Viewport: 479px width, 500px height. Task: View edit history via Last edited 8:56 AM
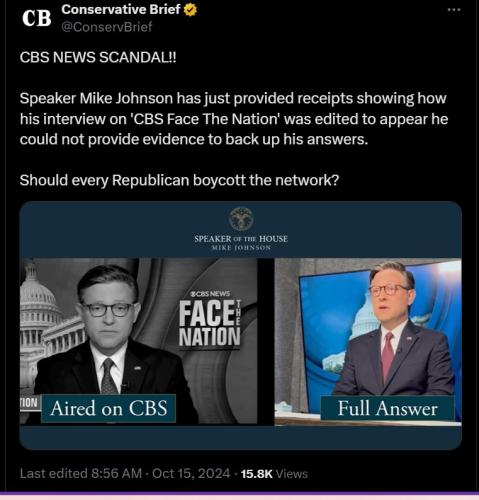(81, 473)
